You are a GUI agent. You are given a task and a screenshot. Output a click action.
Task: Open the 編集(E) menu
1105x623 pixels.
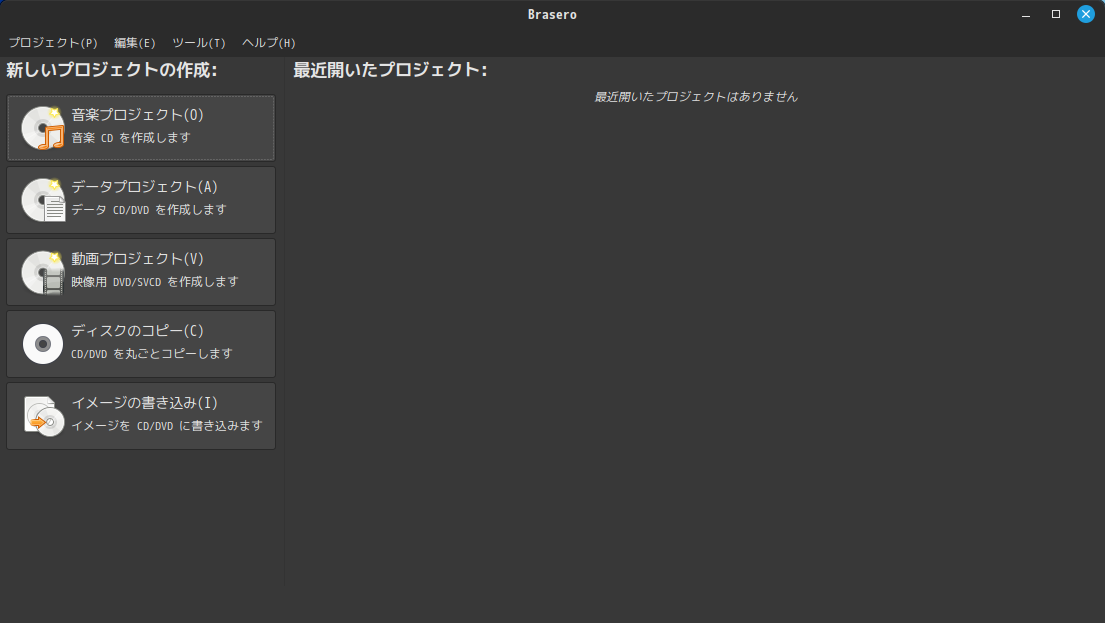point(135,43)
